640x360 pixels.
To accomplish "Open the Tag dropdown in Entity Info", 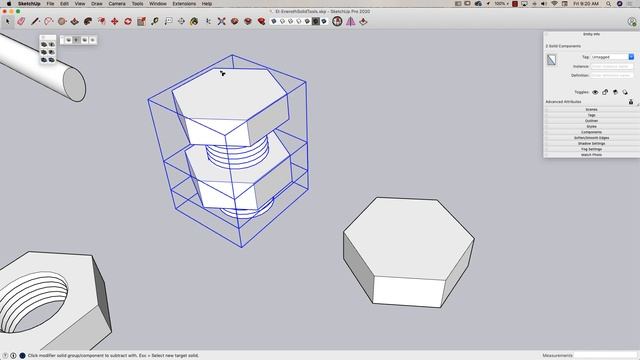I will (x=612, y=57).
